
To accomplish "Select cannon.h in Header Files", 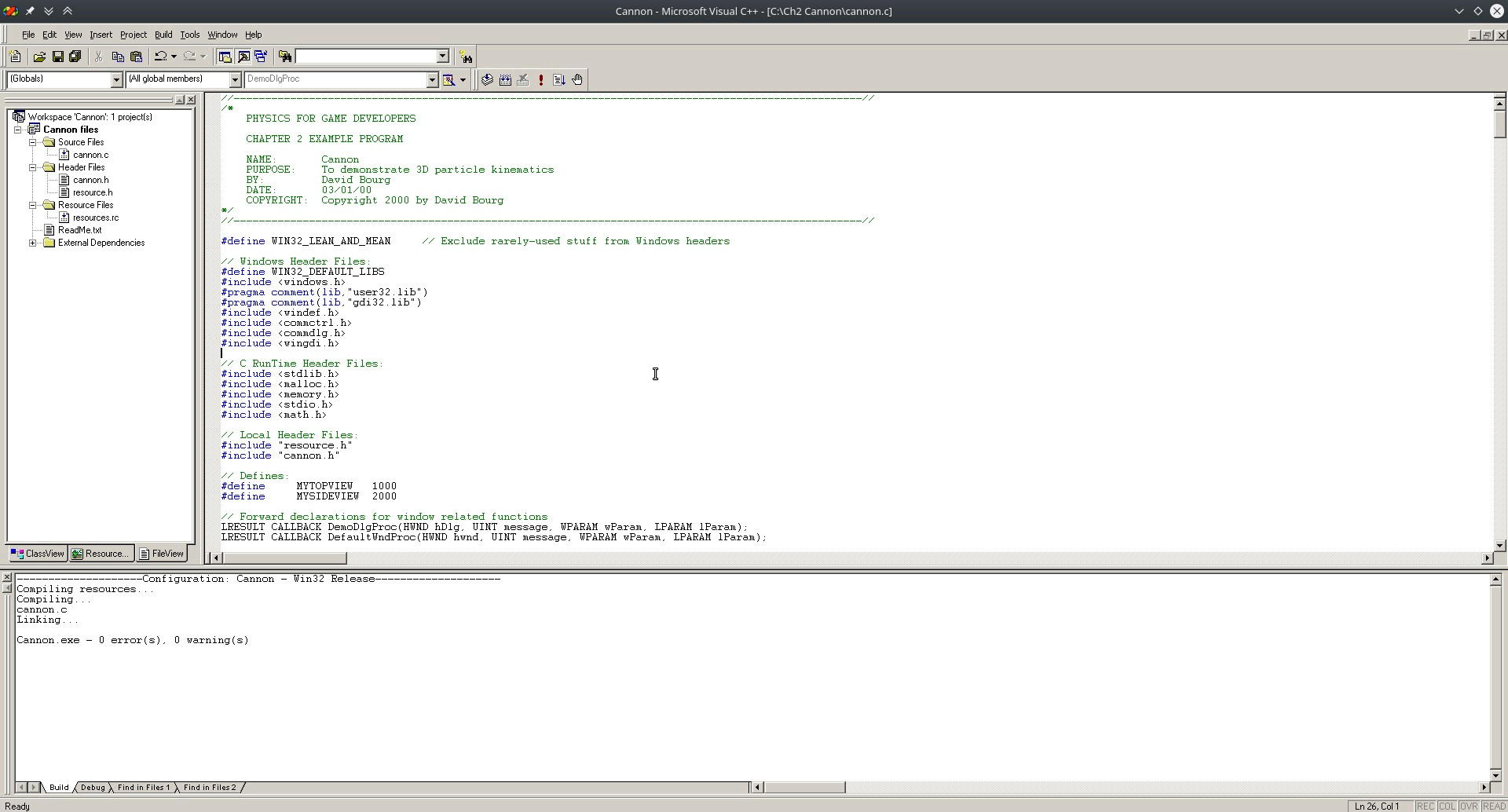I will click(x=90, y=180).
